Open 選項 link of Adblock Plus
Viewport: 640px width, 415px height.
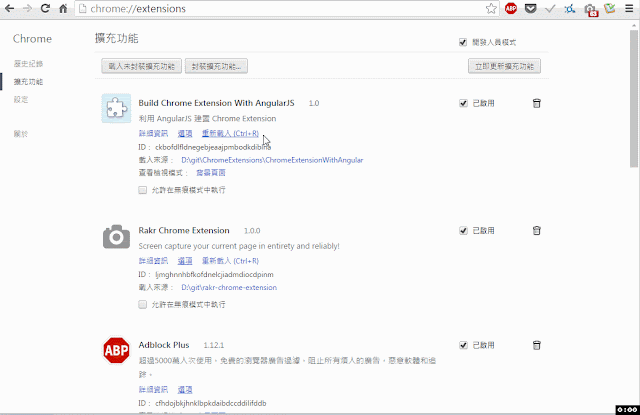[185, 390]
